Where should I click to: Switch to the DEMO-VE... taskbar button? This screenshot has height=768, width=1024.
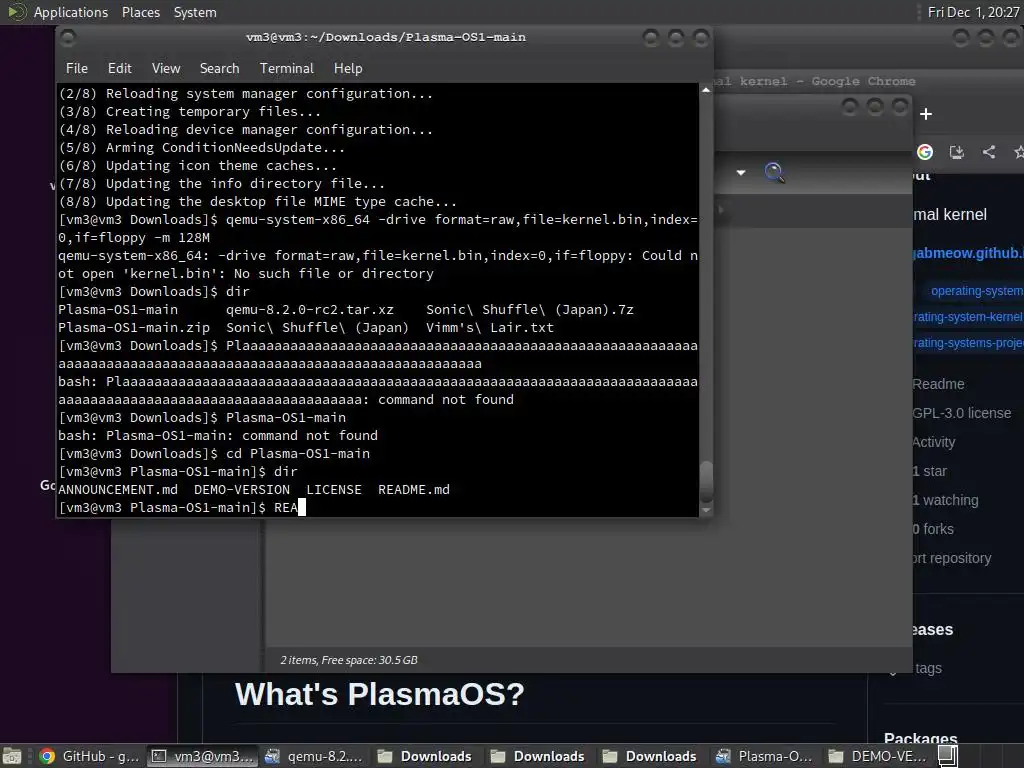click(878, 756)
